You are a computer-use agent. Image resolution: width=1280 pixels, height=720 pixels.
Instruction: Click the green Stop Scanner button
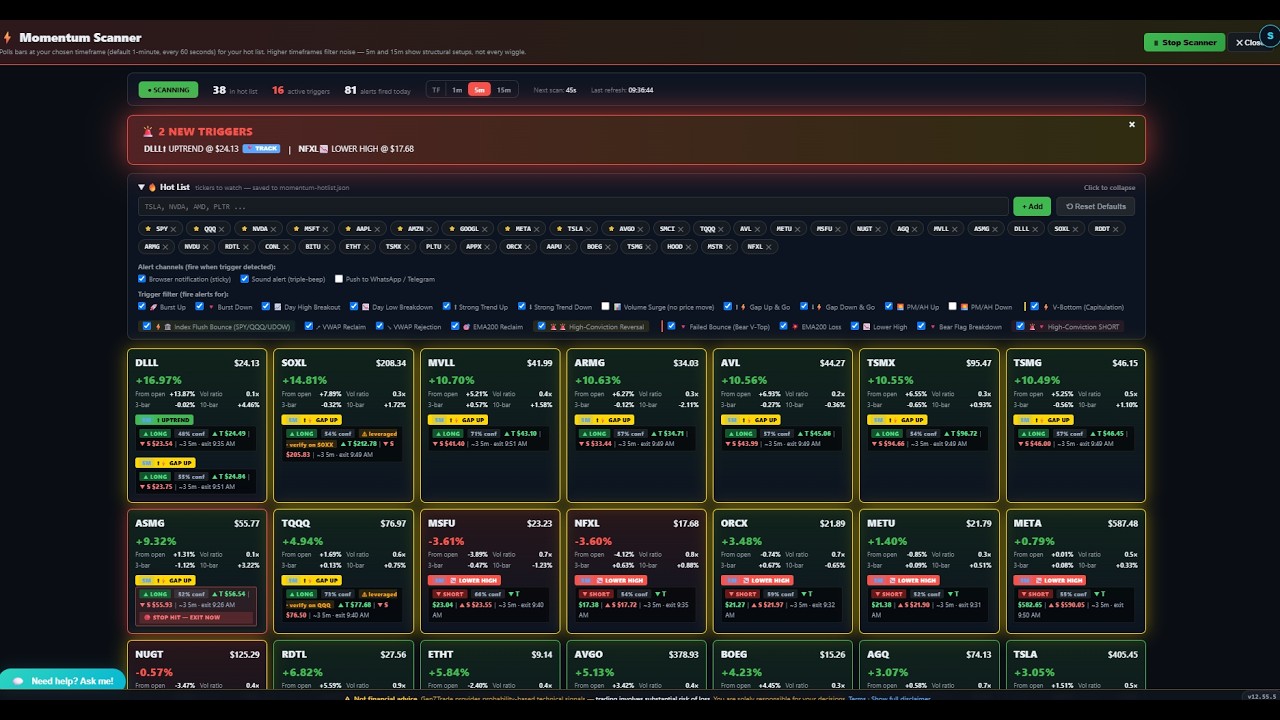click(x=1184, y=42)
